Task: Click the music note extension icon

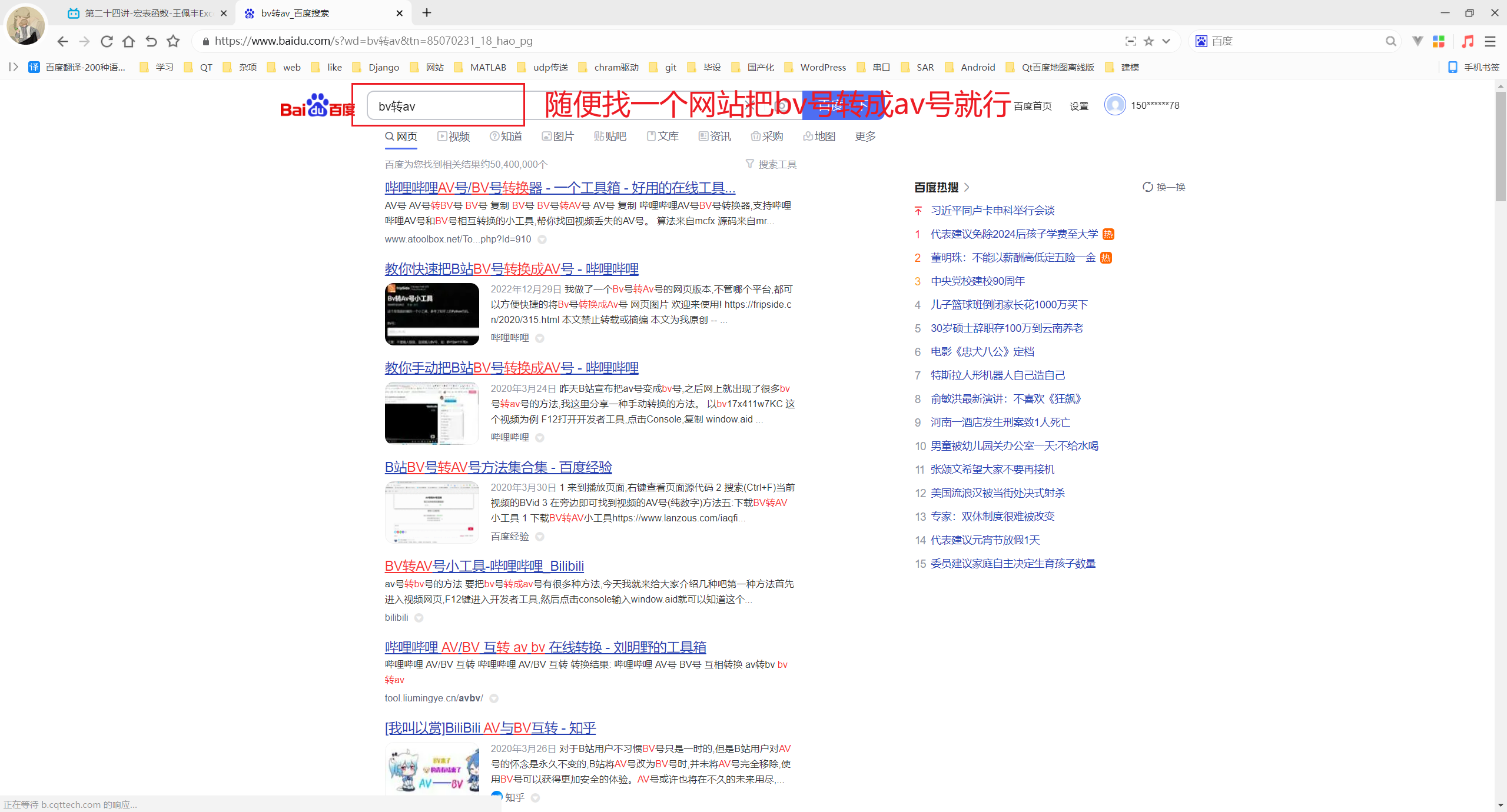Action: (1468, 41)
